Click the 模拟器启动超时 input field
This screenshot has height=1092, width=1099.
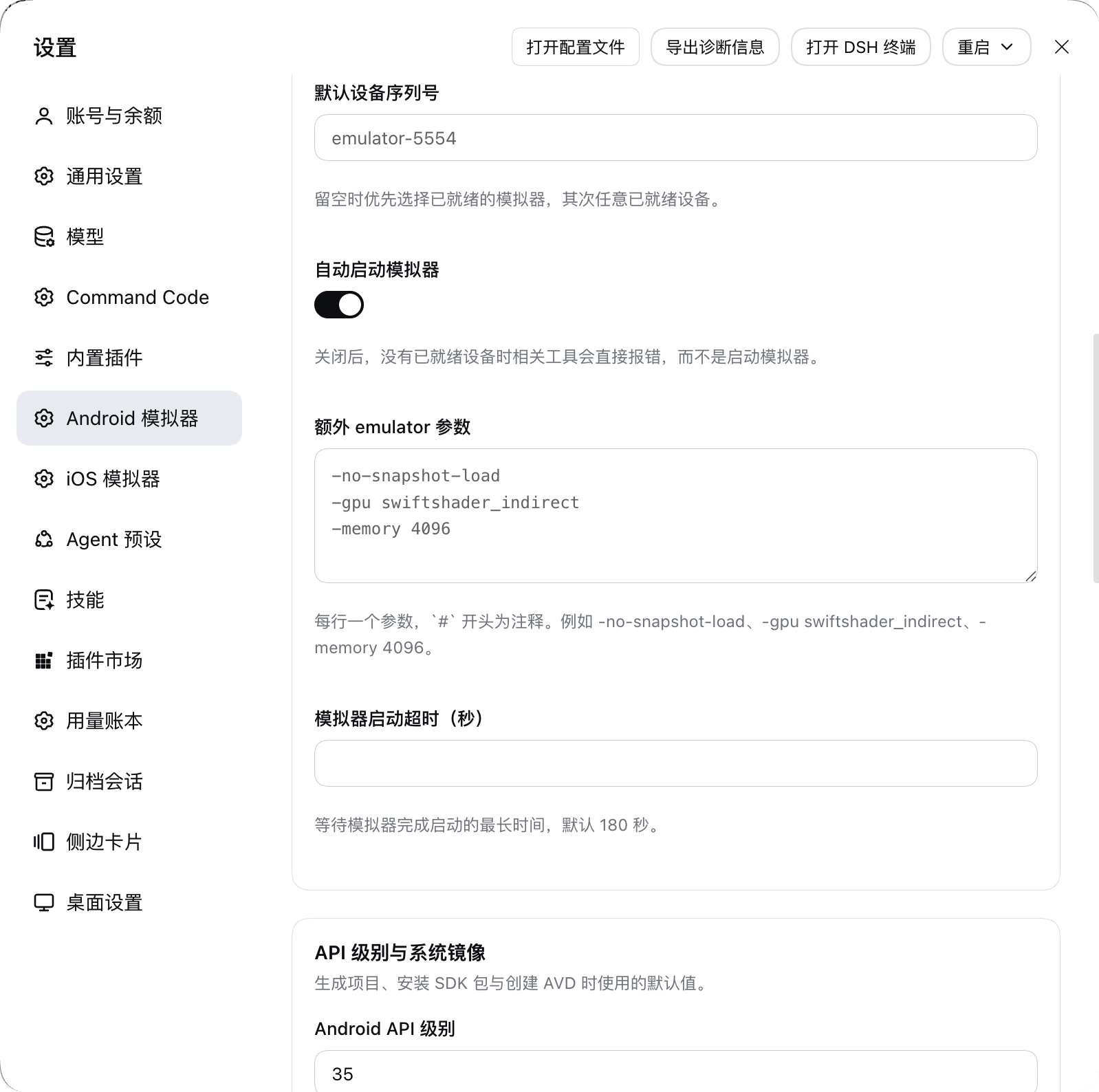(676, 763)
